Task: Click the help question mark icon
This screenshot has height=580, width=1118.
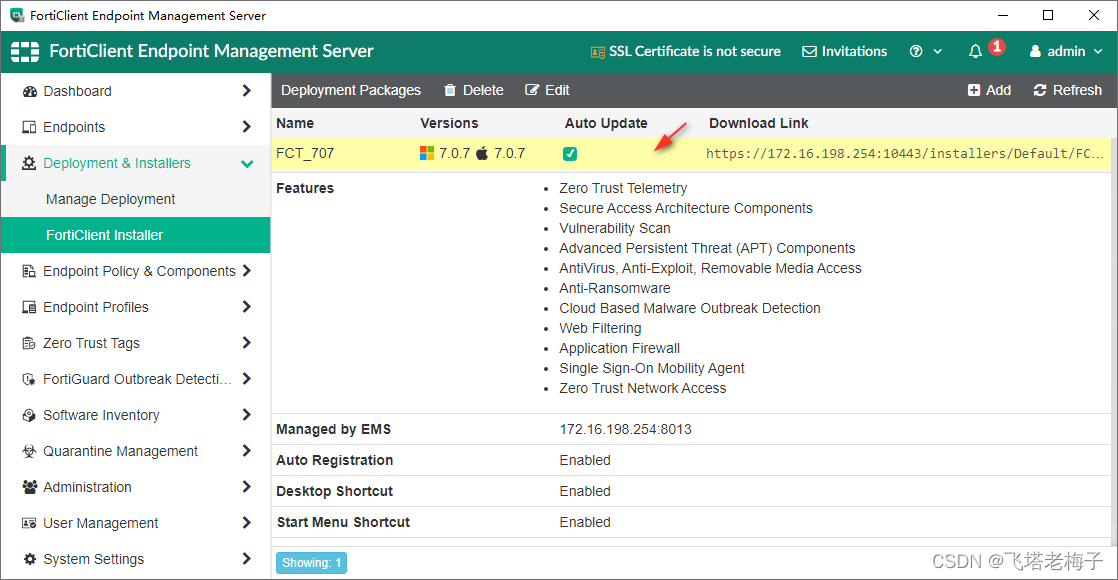Action: (x=916, y=51)
